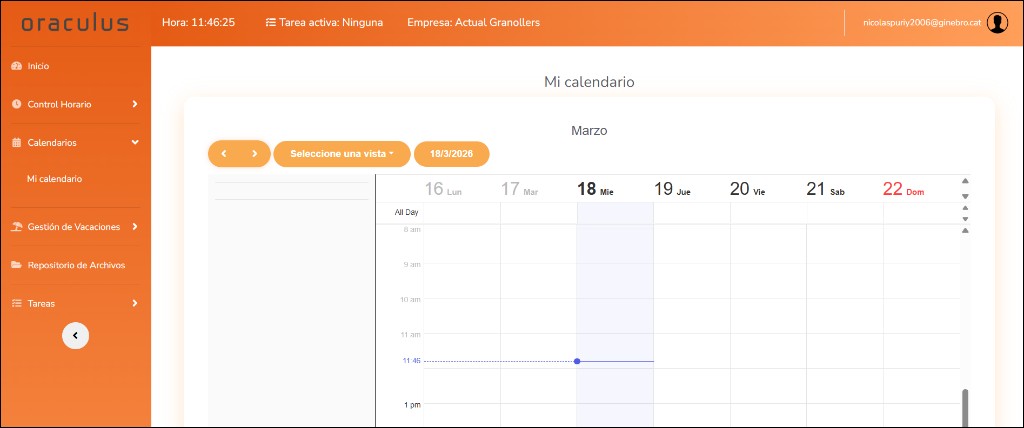1024x428 pixels.
Task: Select the 21 Sab day header
Action: 825,189
